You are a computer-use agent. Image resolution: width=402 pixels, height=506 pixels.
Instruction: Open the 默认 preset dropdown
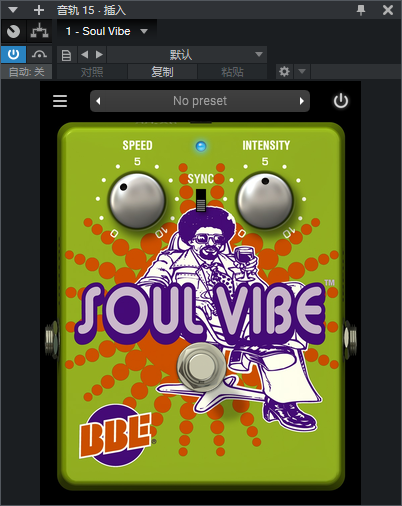[187, 55]
